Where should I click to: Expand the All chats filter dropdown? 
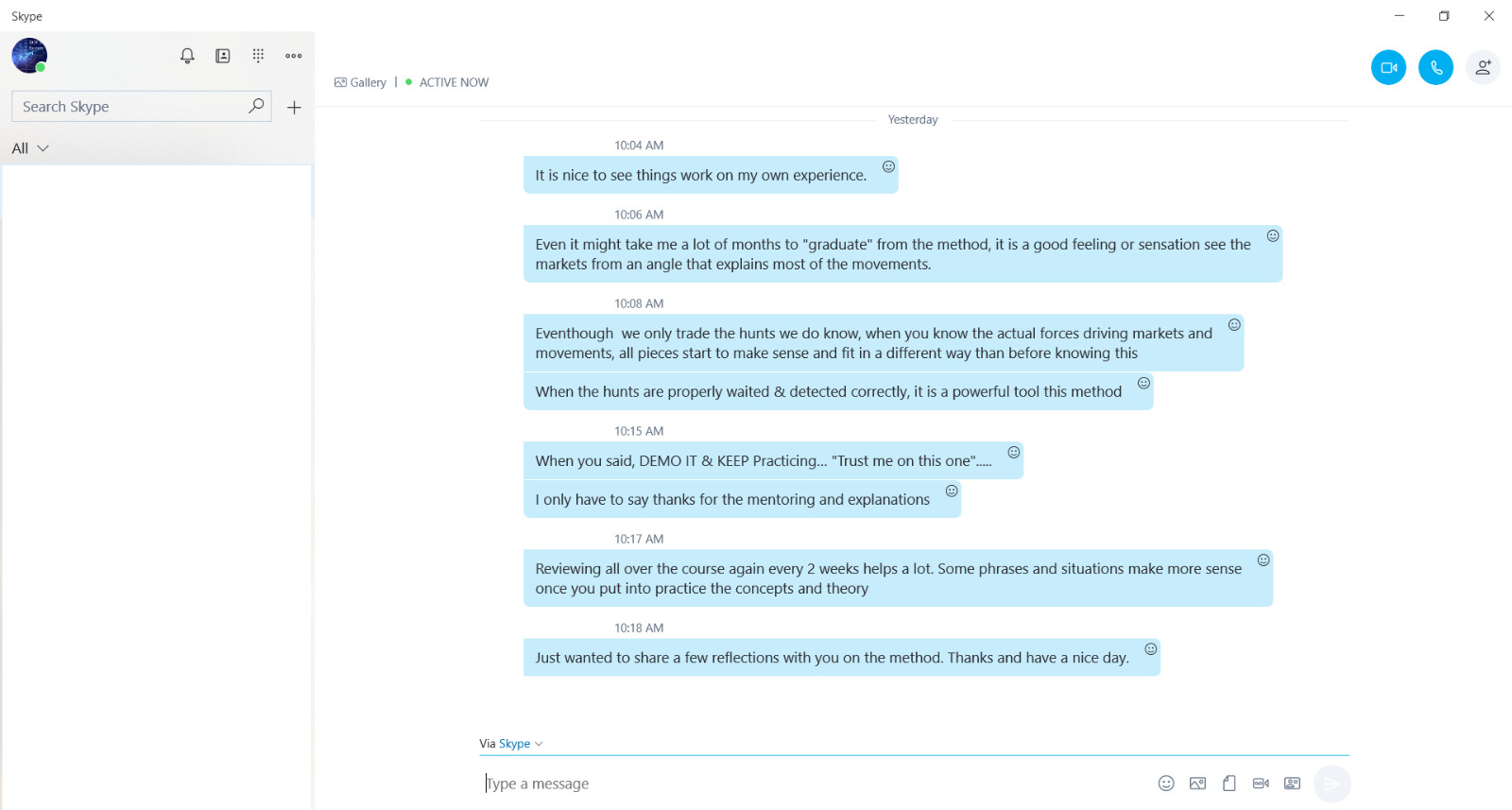pyautogui.click(x=30, y=148)
